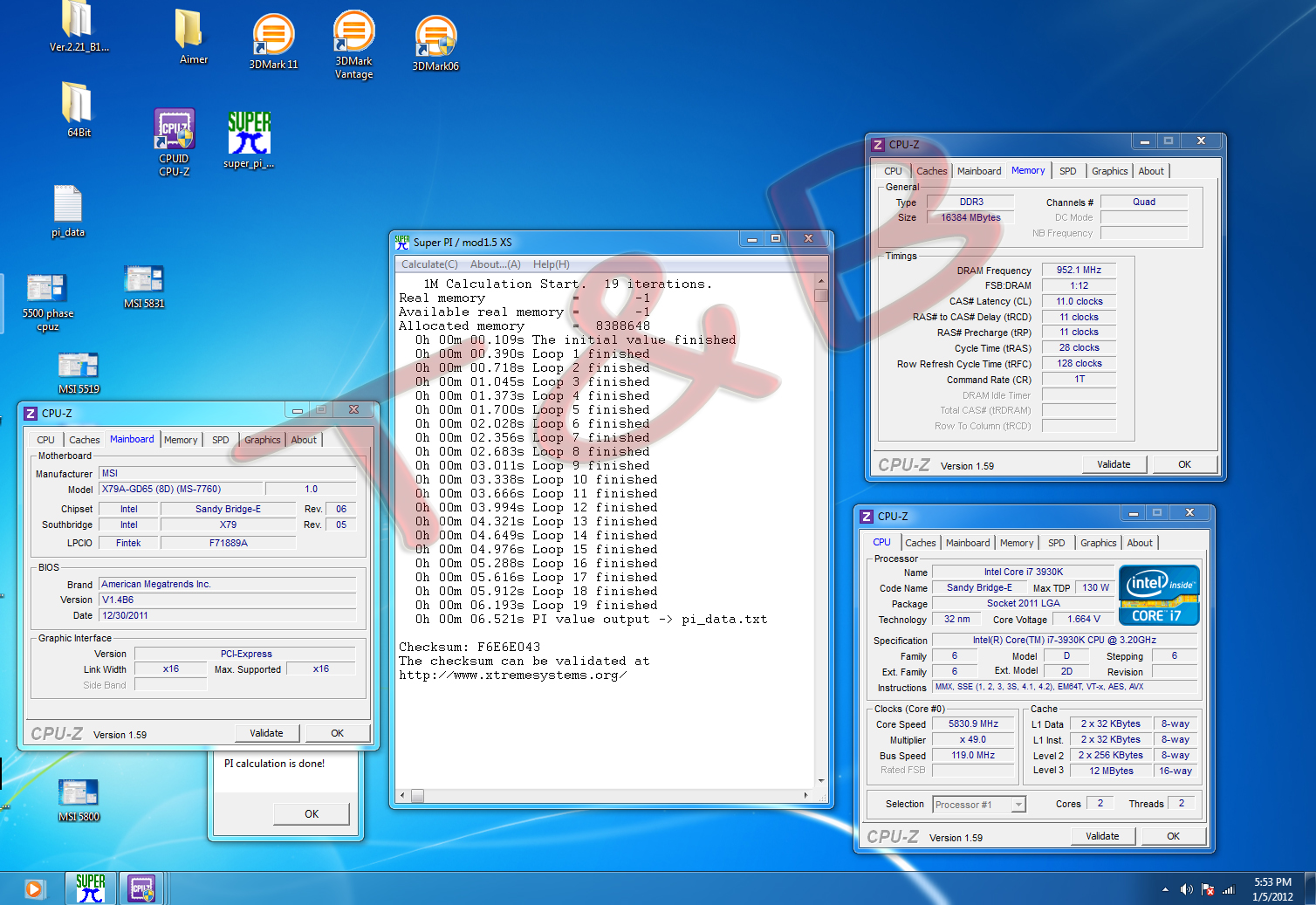Click Validate in Mainboard CPU-Z window
Image resolution: width=1316 pixels, height=905 pixels.
pyautogui.click(x=266, y=733)
